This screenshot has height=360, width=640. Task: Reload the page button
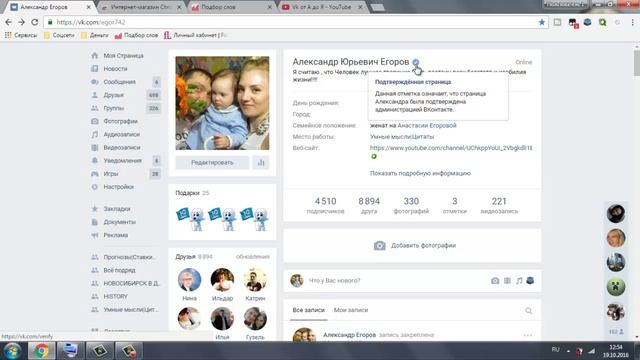coord(35,22)
